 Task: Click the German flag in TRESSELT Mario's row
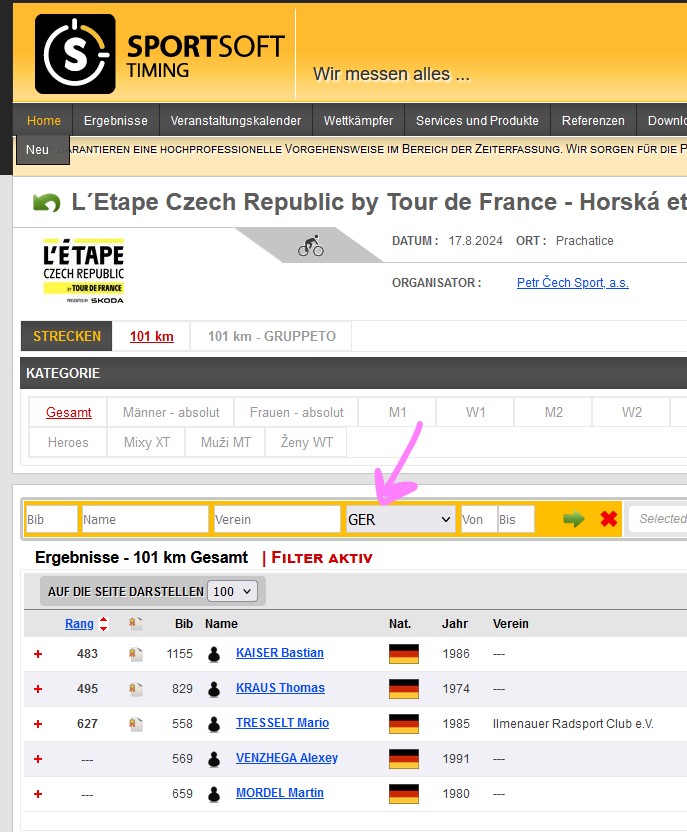click(403, 723)
